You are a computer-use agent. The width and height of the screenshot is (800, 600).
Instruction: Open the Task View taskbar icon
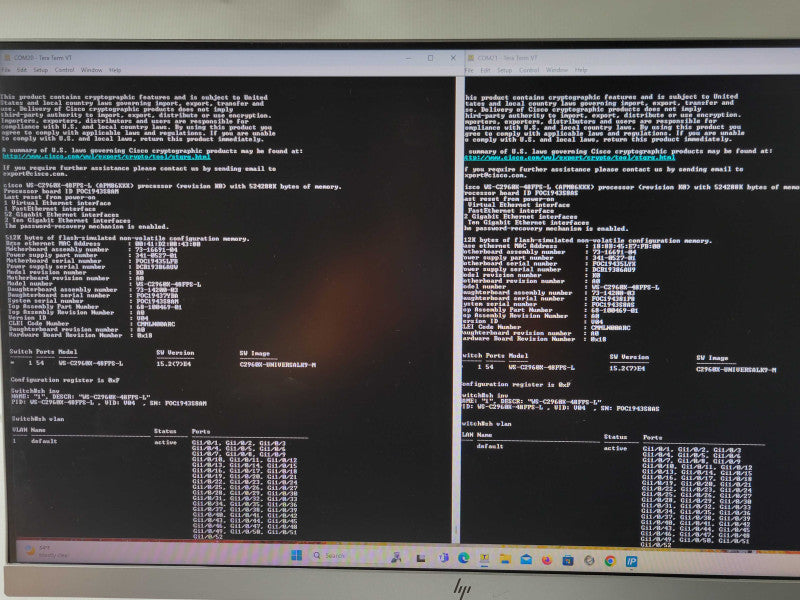(421, 558)
